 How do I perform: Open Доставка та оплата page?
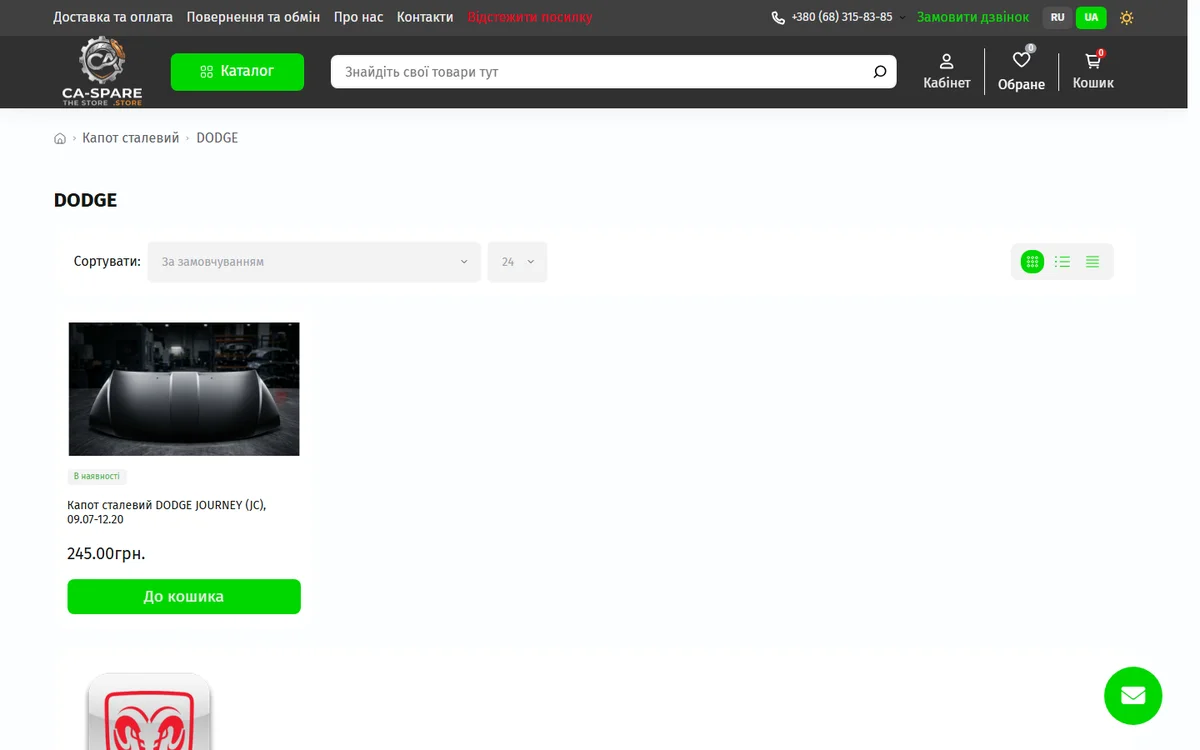coord(113,17)
